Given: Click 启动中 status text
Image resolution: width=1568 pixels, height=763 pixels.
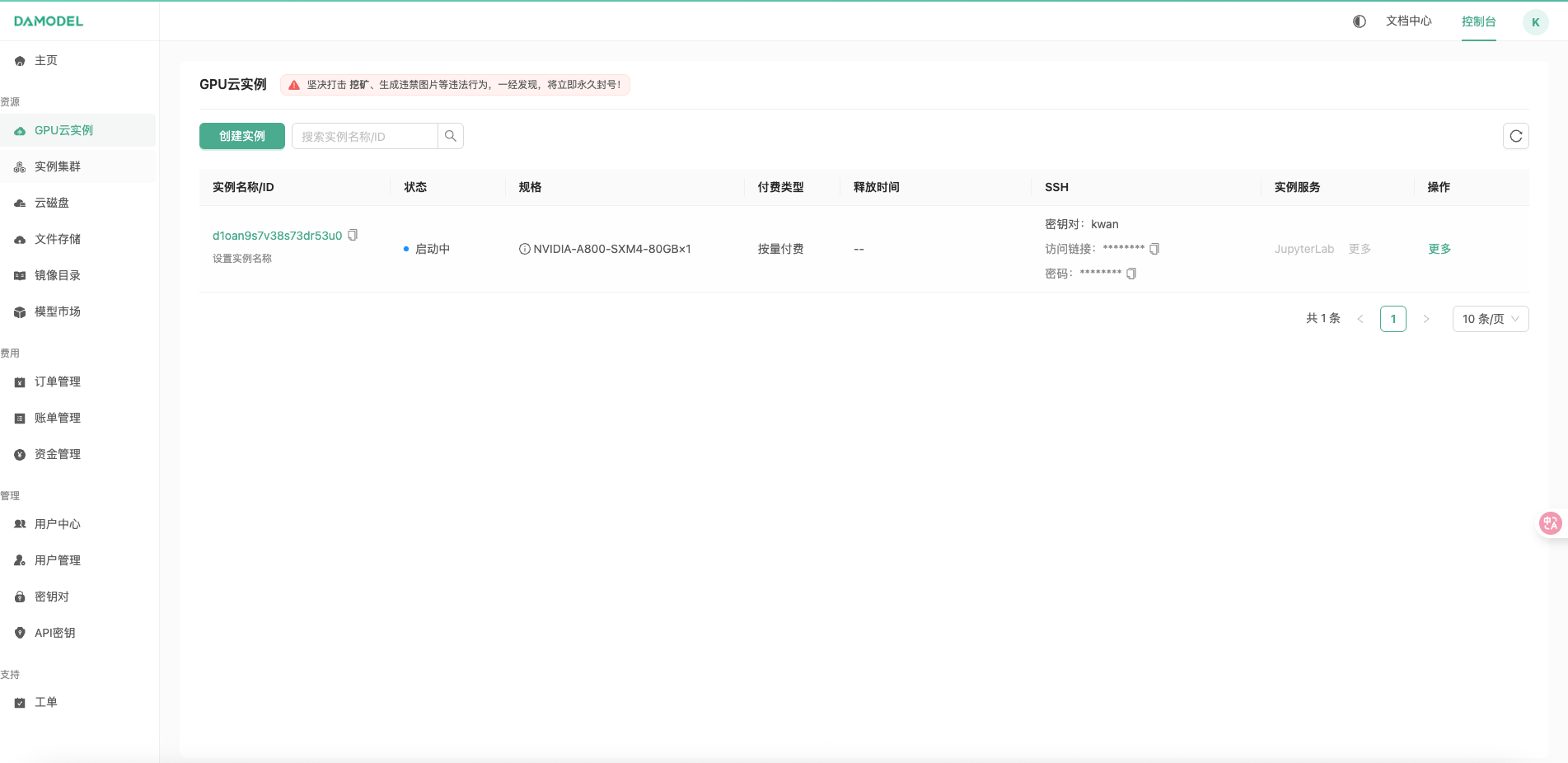Looking at the screenshot, I should [x=433, y=249].
